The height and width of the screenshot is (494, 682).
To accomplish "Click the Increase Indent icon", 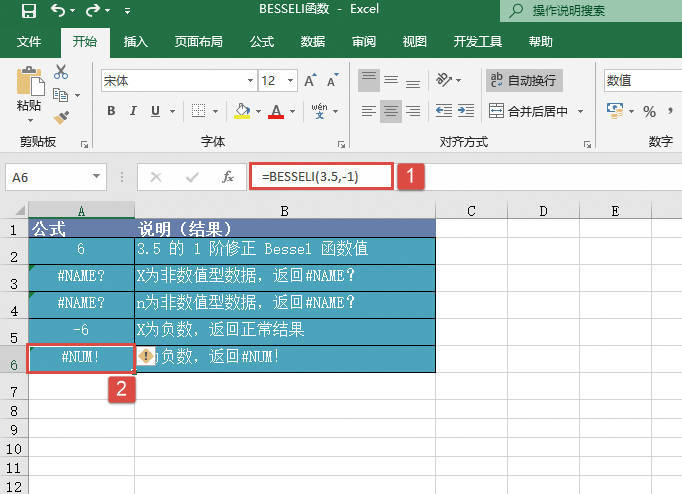I will [466, 111].
